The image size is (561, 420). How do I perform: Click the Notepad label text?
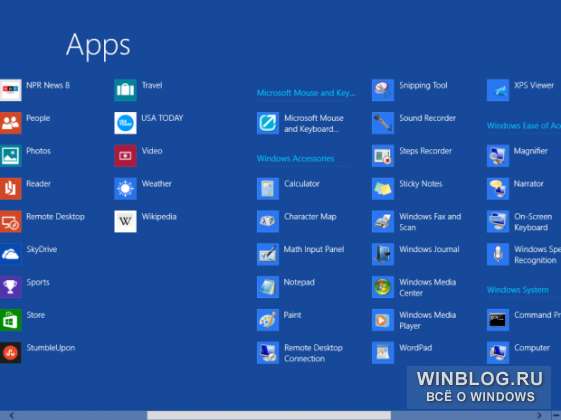(299, 282)
